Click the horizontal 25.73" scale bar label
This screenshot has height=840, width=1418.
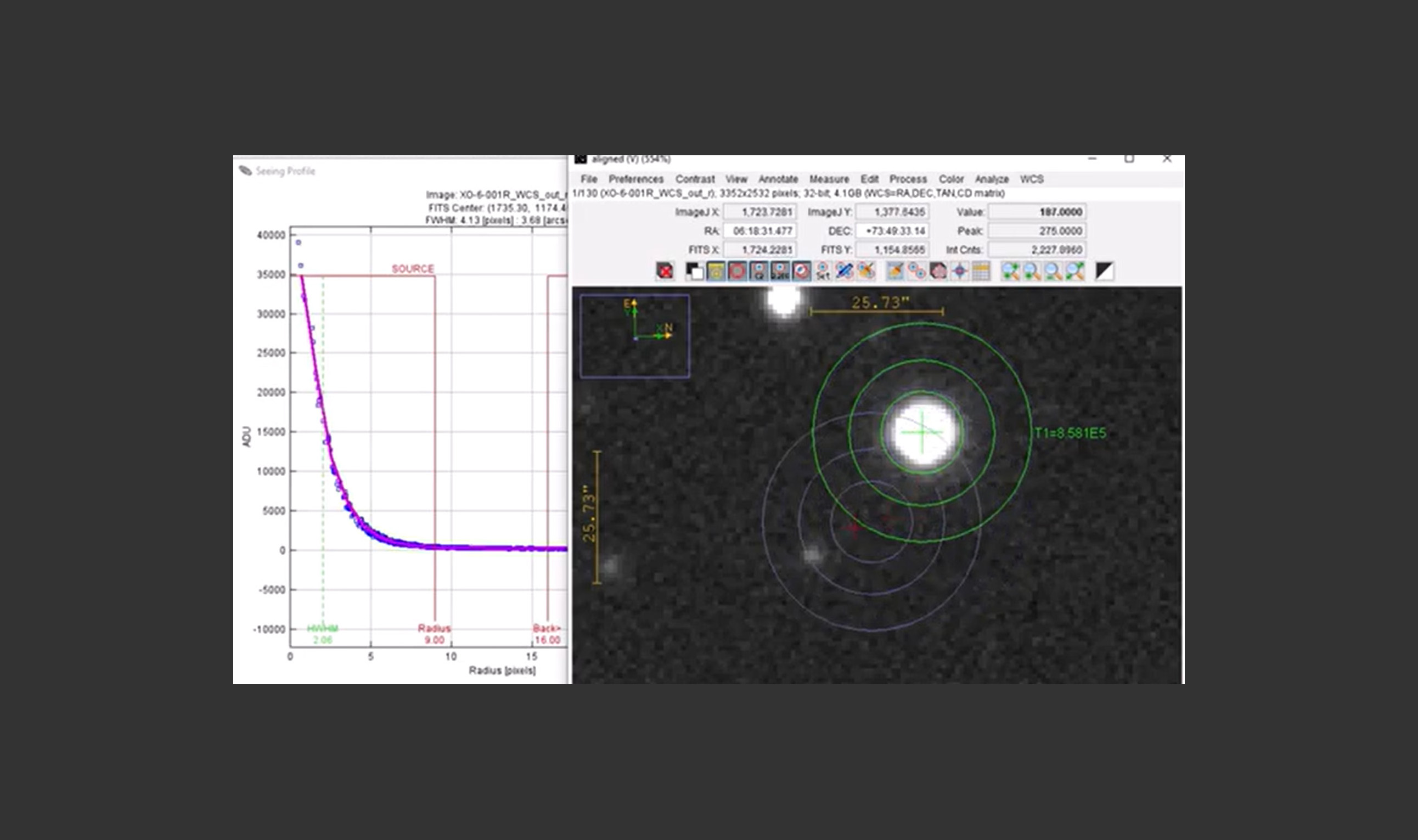[880, 302]
